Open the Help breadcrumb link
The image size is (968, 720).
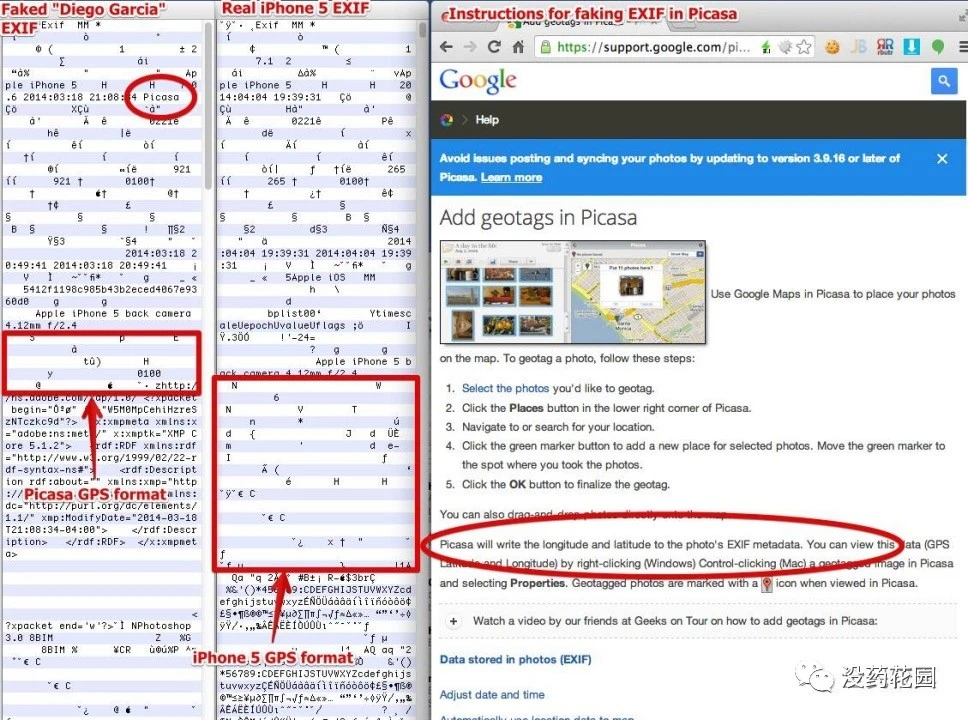click(487, 120)
